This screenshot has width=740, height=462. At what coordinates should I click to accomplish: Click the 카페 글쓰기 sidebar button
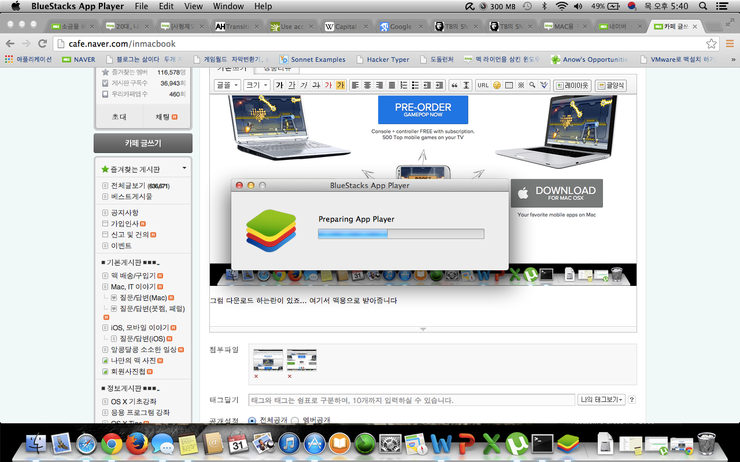(x=143, y=143)
